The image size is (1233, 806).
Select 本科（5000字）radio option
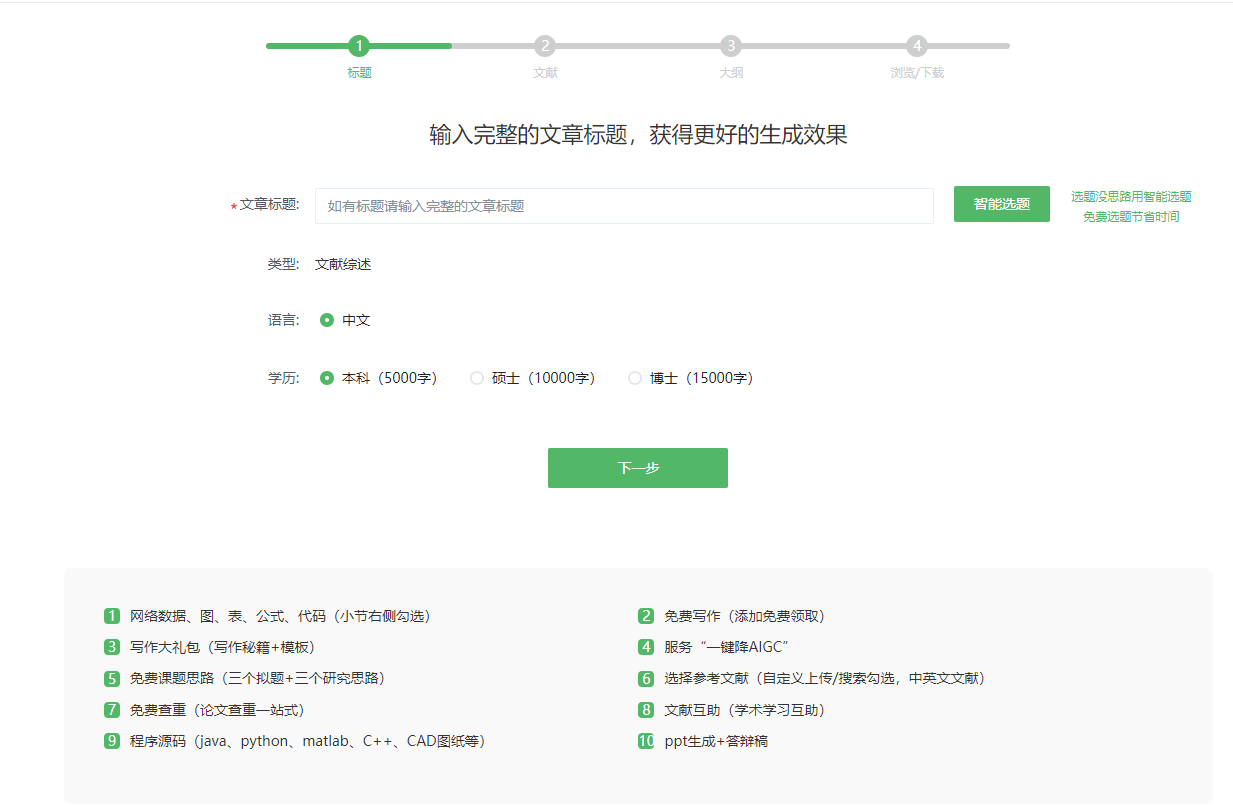point(327,379)
